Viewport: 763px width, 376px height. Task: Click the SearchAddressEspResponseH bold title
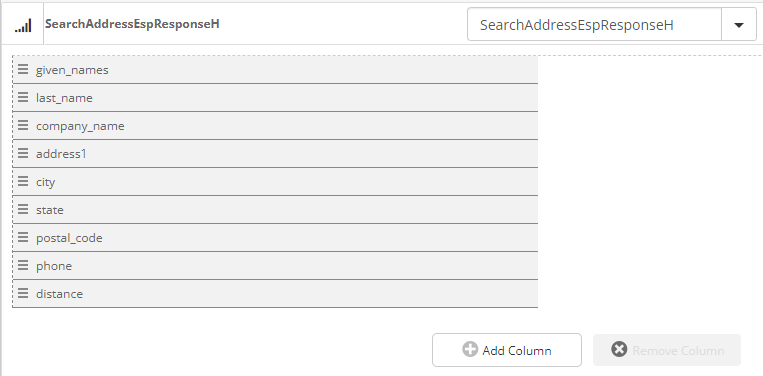tap(132, 24)
